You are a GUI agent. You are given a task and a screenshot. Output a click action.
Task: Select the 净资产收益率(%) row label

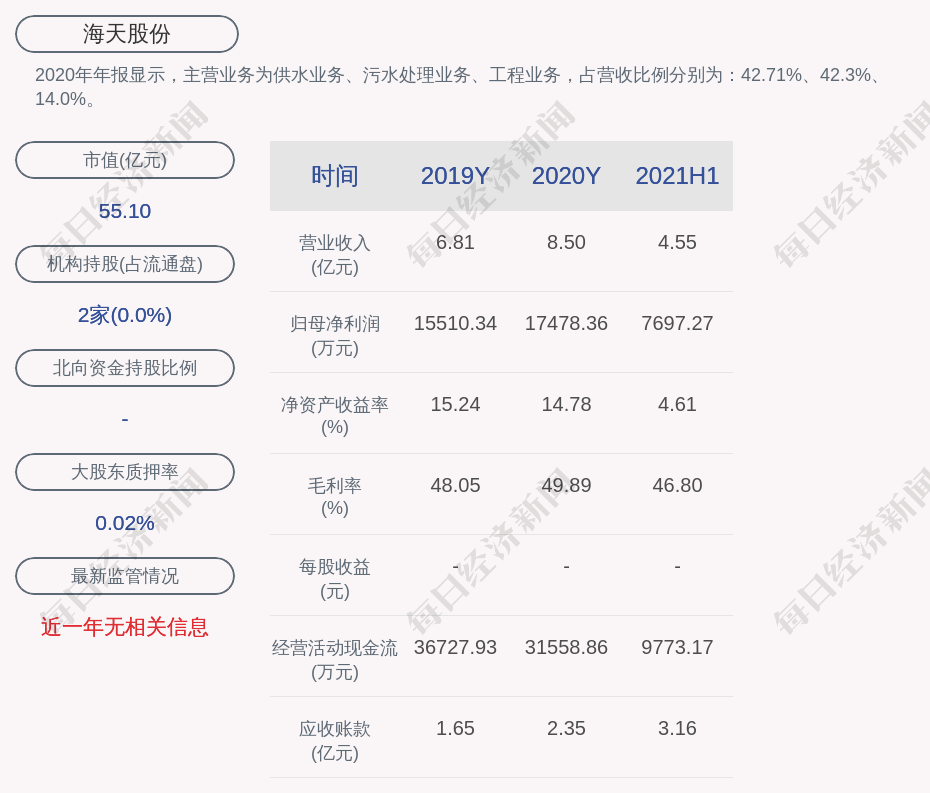pyautogui.click(x=335, y=416)
